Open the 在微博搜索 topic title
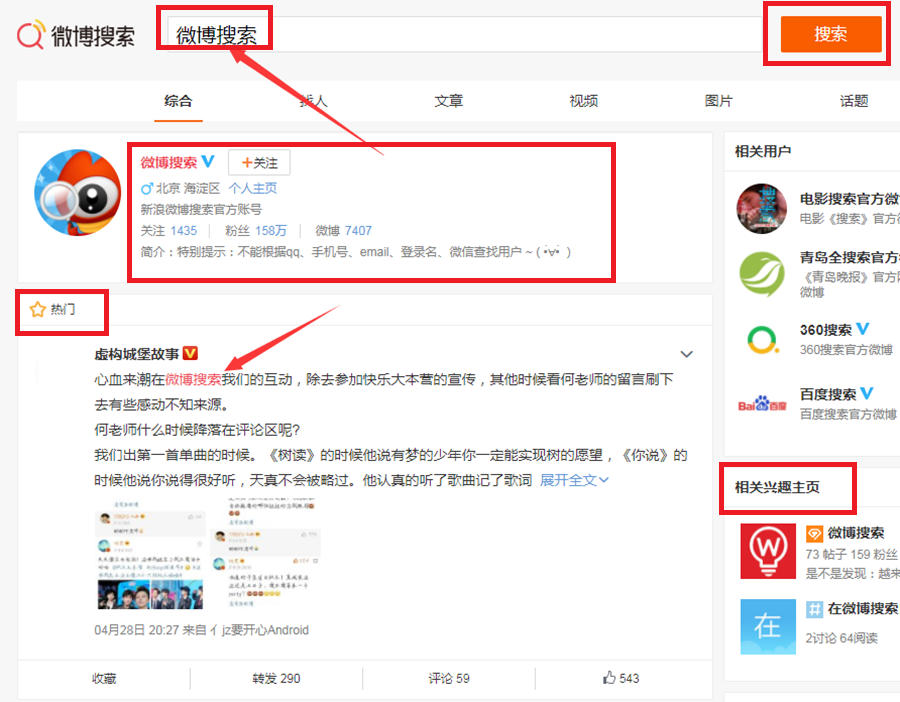The height and width of the screenshot is (702, 900). [x=863, y=608]
